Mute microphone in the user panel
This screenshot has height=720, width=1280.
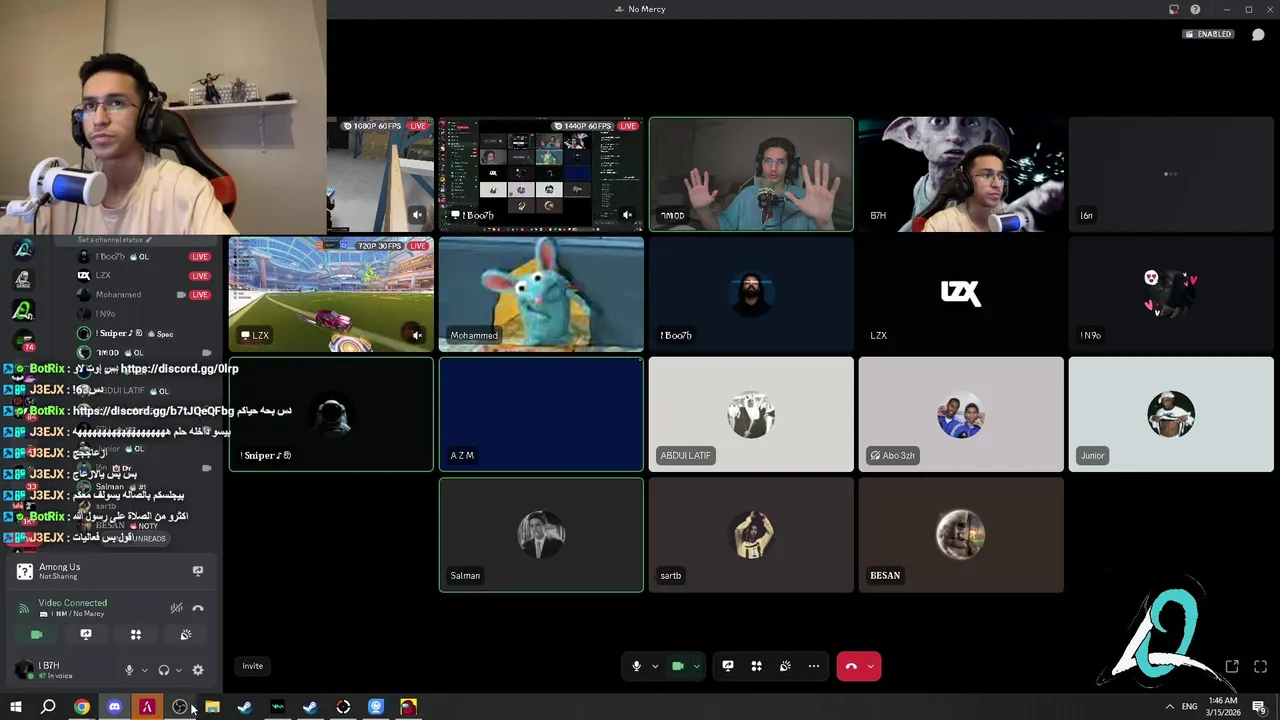(x=129, y=670)
